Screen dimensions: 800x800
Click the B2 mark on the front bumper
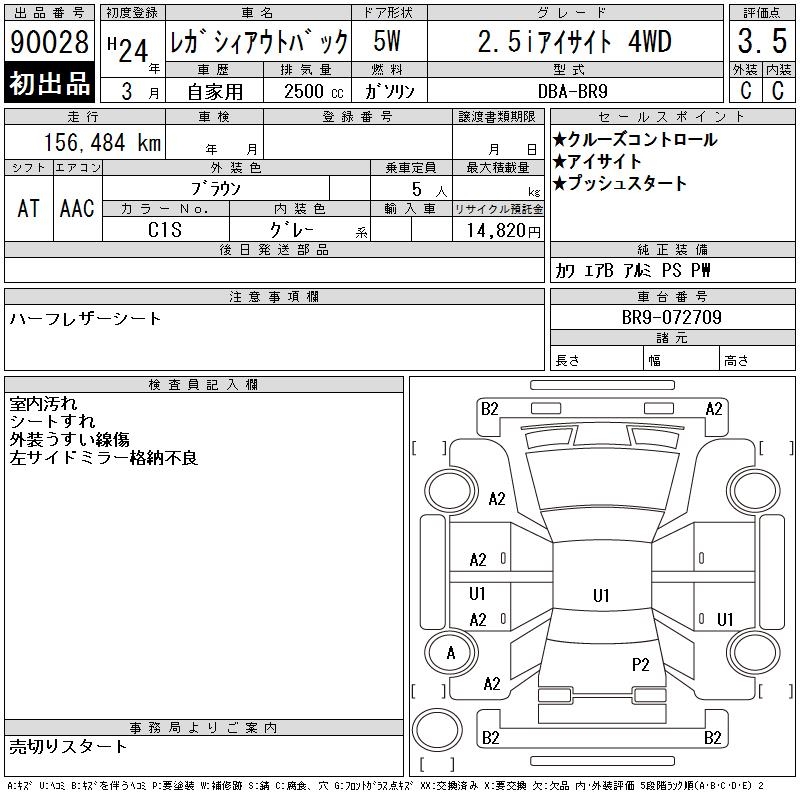pyautogui.click(x=490, y=409)
